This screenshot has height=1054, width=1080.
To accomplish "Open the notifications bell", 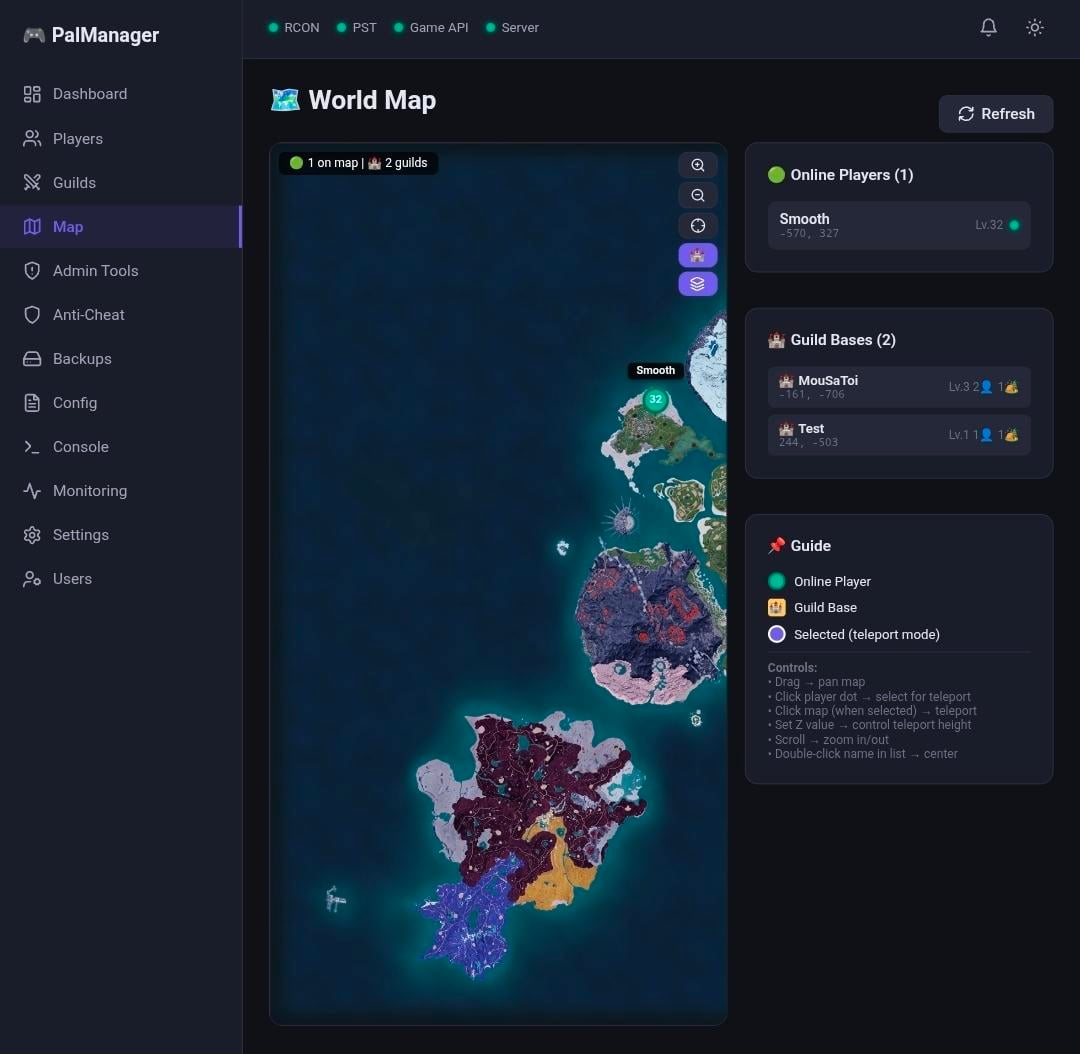I will (x=988, y=28).
